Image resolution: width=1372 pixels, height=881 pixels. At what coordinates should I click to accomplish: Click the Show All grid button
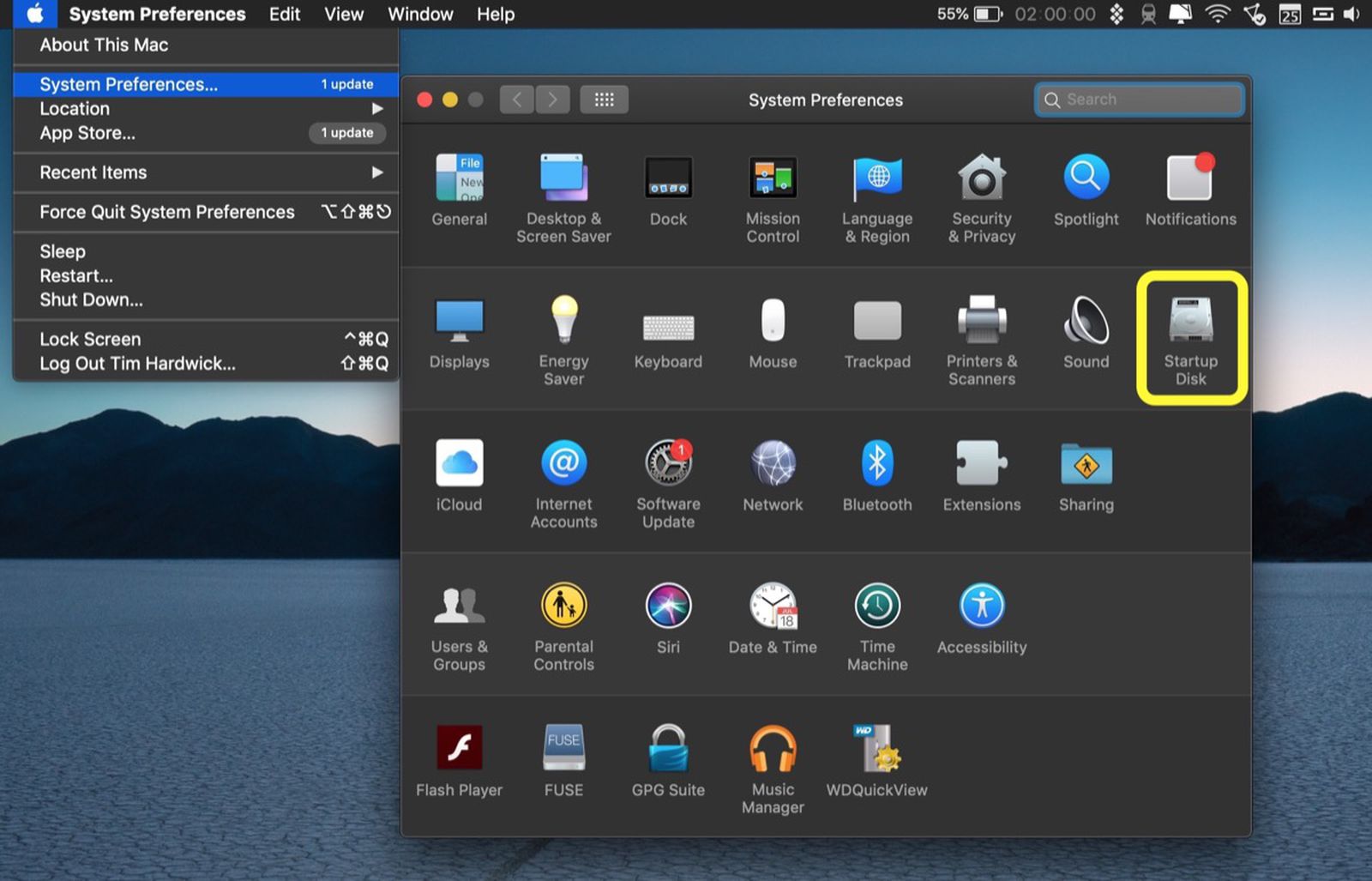pos(604,99)
